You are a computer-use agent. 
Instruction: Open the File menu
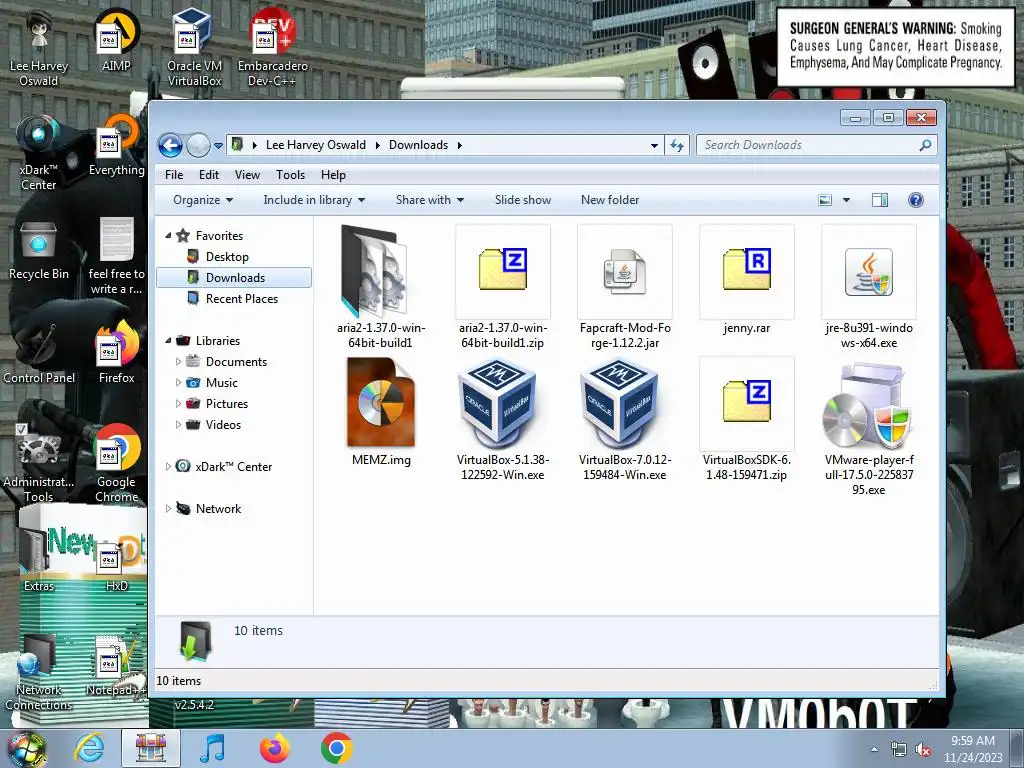[x=174, y=175]
